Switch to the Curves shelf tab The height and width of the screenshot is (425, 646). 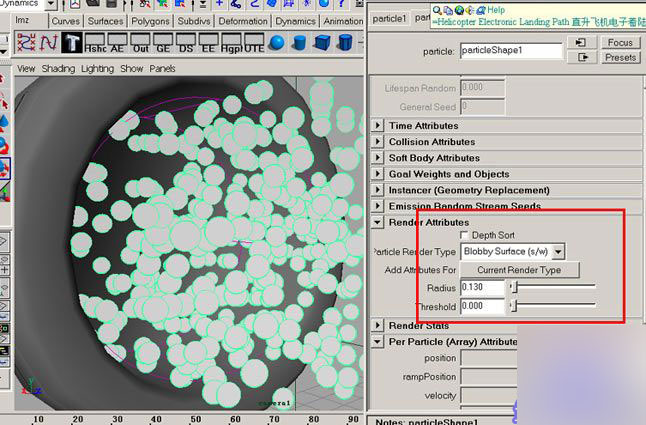pos(66,21)
